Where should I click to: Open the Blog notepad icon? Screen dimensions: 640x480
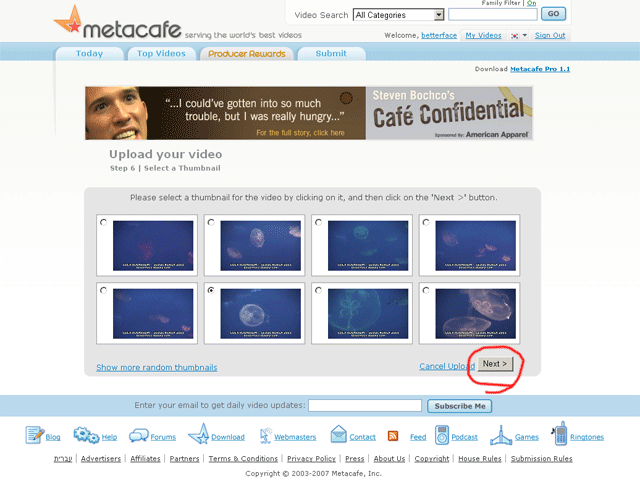coord(34,435)
